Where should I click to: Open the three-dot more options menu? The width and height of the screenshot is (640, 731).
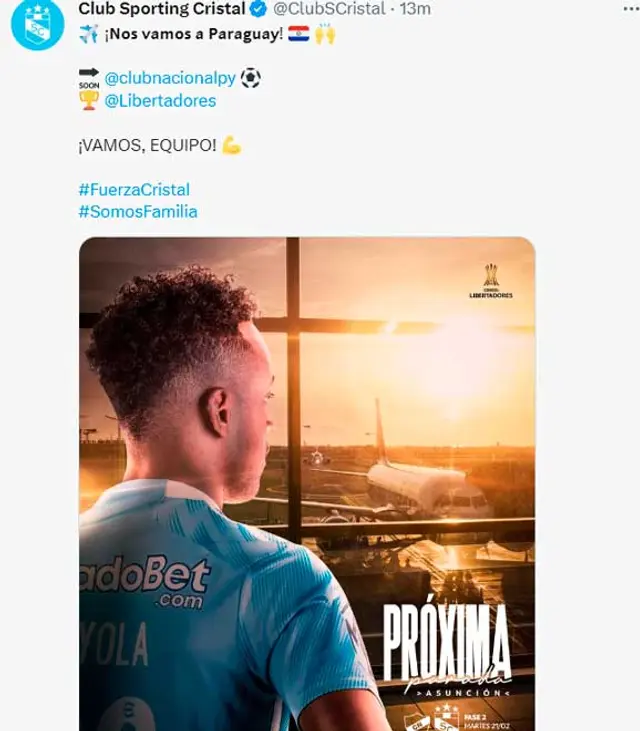pyautogui.click(x=631, y=9)
